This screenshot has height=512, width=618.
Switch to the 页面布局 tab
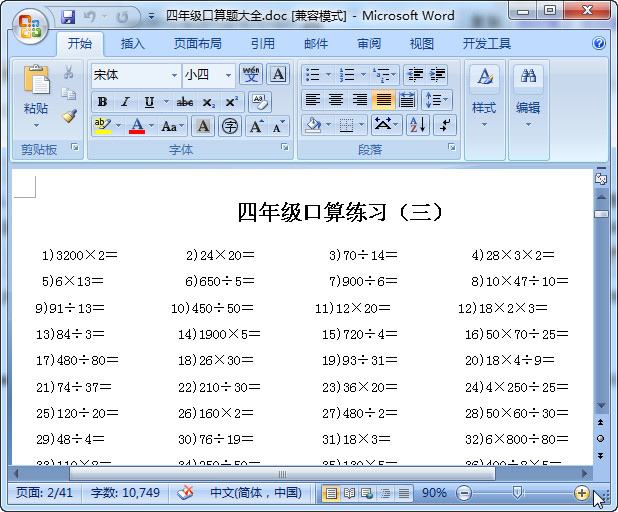click(198, 43)
